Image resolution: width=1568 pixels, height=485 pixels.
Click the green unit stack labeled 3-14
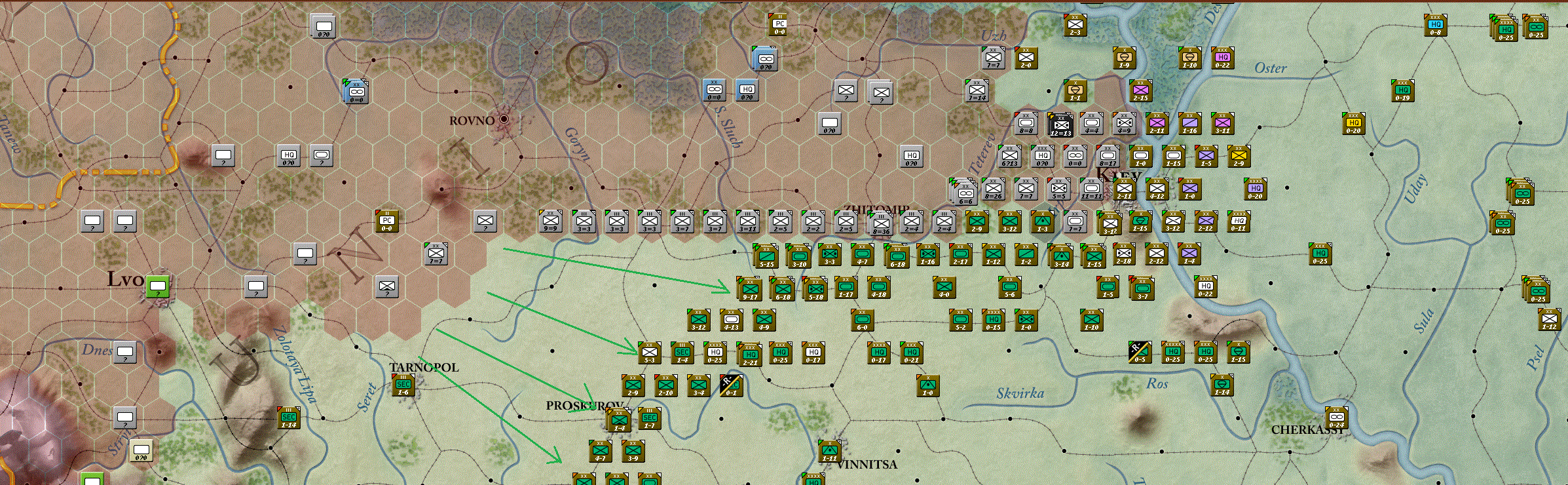1060,256
